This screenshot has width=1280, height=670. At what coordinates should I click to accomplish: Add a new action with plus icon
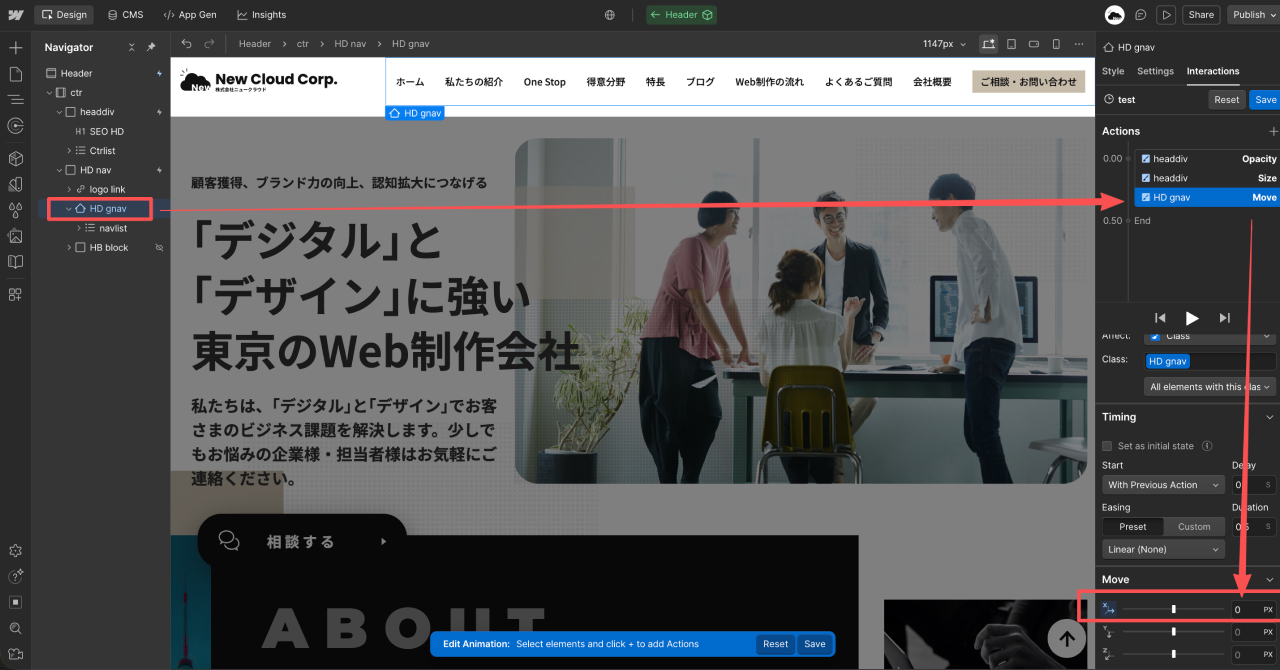tap(1272, 131)
